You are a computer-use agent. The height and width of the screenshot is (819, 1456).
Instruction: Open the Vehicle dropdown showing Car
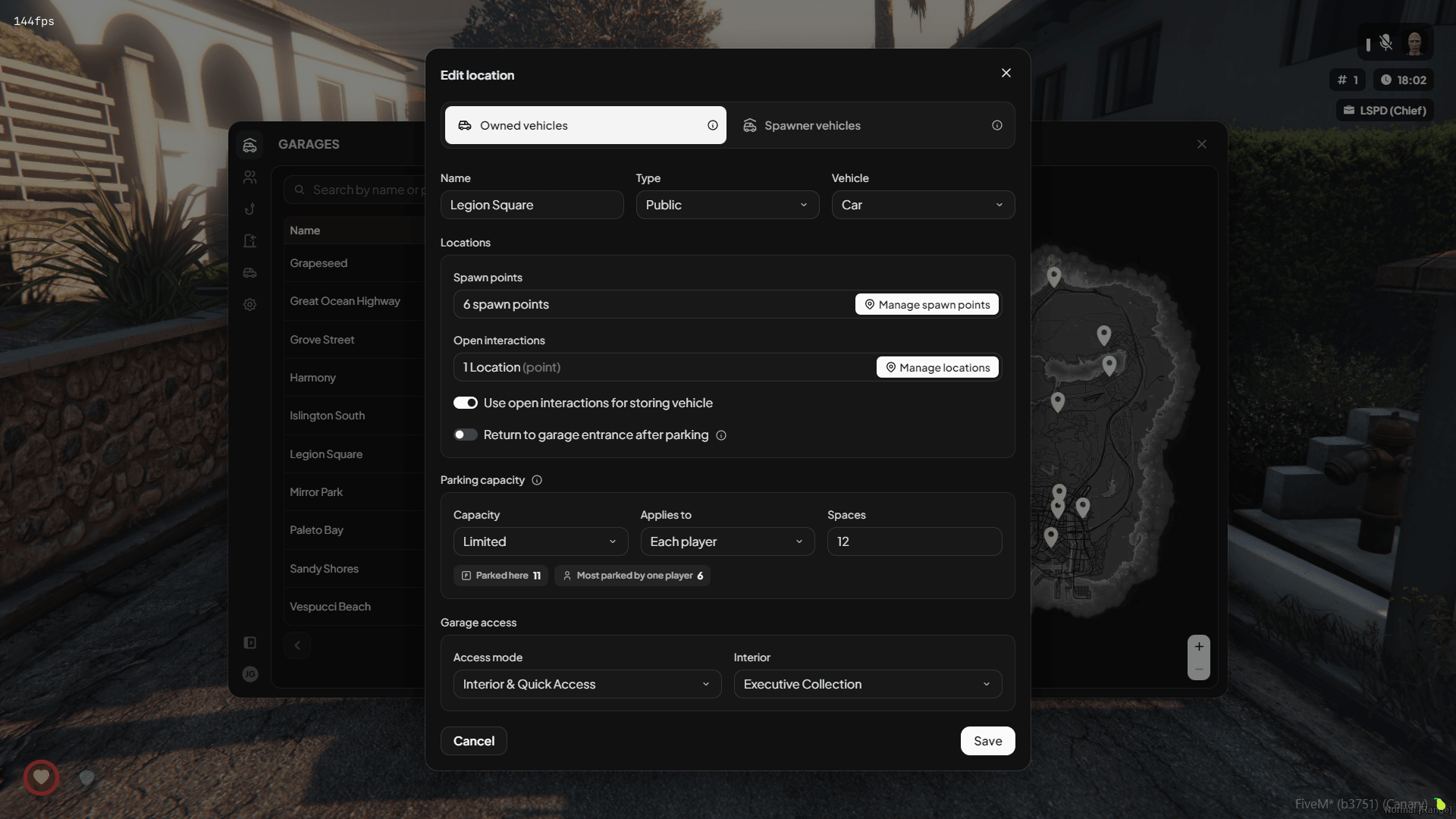923,205
